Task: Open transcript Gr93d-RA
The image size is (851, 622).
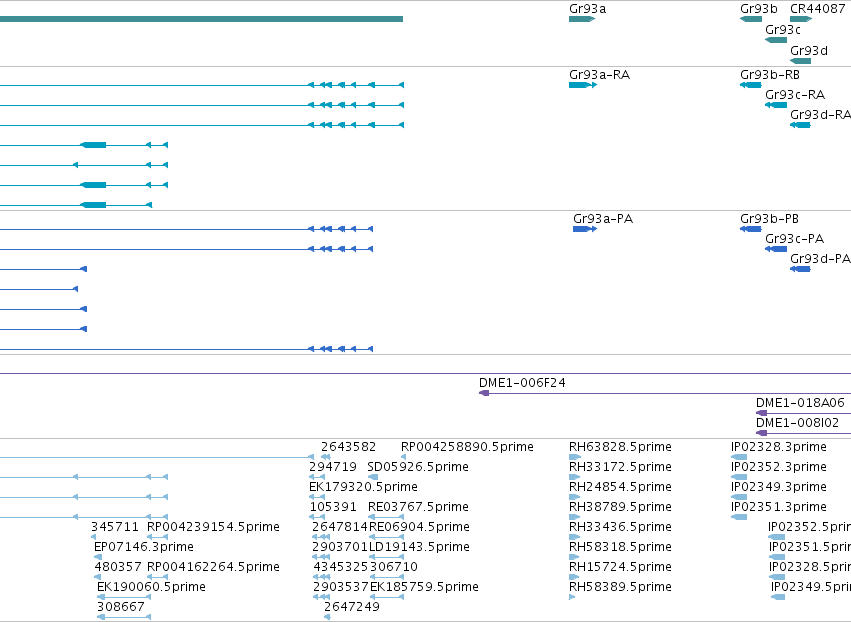Action: 800,125
